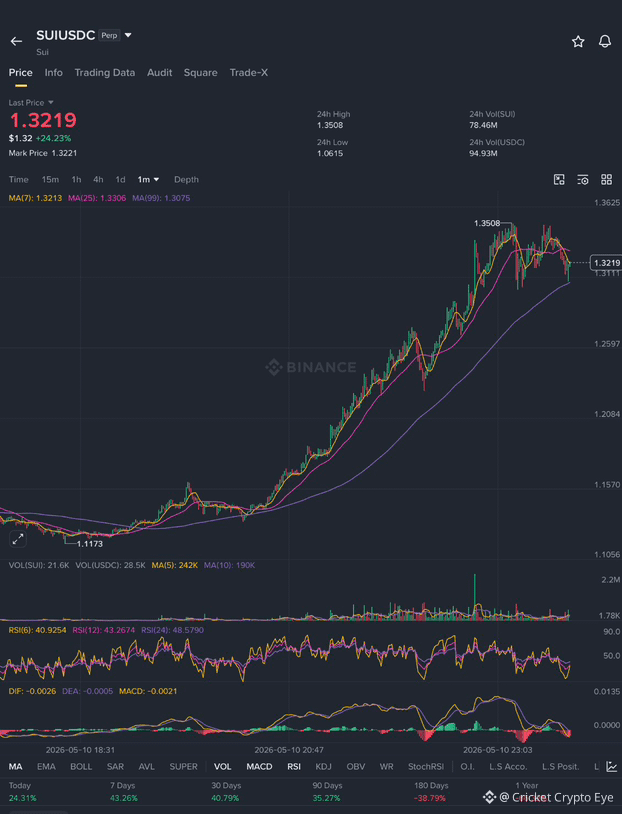
Task: Click the RSI(6): 40.9254 readout
Action: pyautogui.click(x=37, y=630)
